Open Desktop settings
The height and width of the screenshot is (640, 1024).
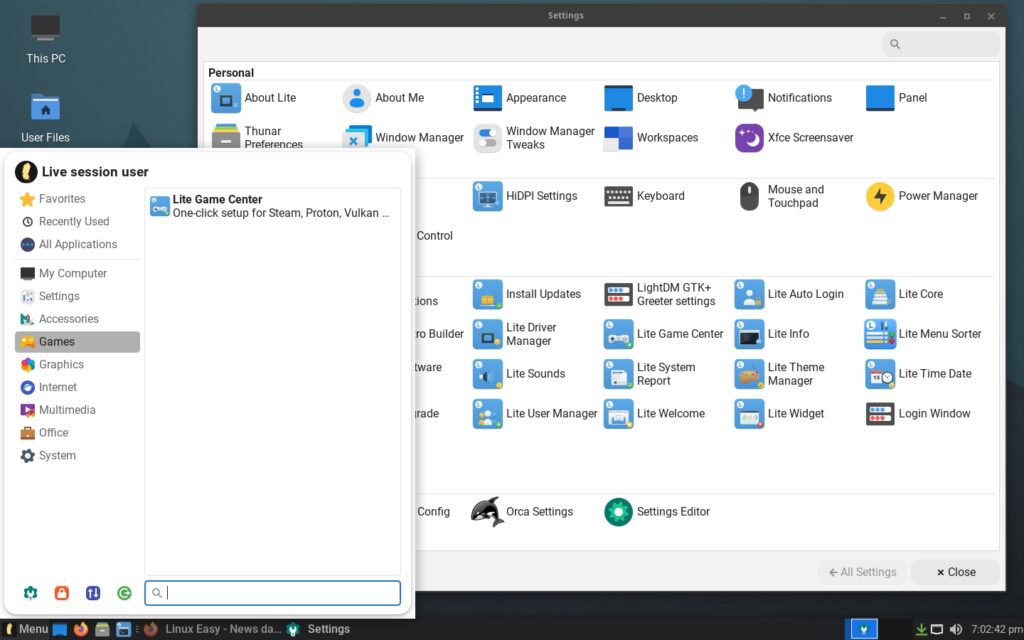(641, 98)
